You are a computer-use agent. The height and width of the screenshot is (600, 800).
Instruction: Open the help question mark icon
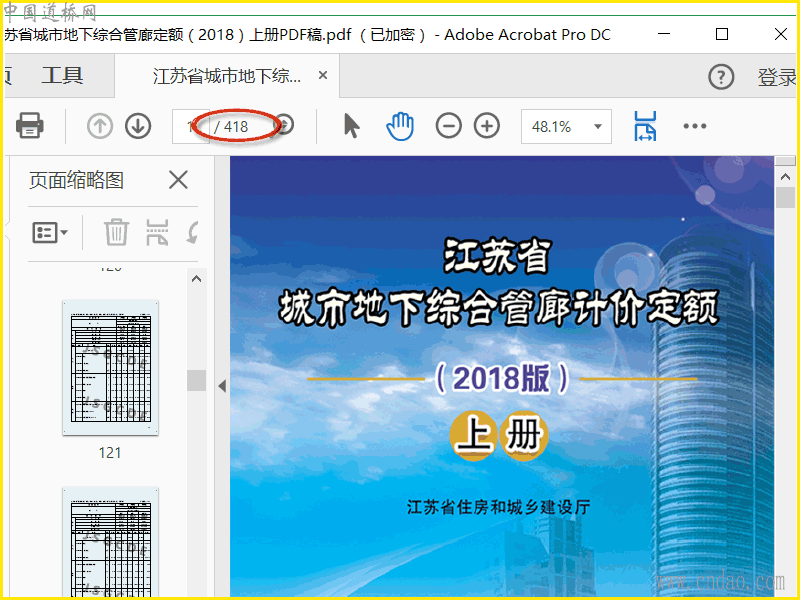(721, 77)
